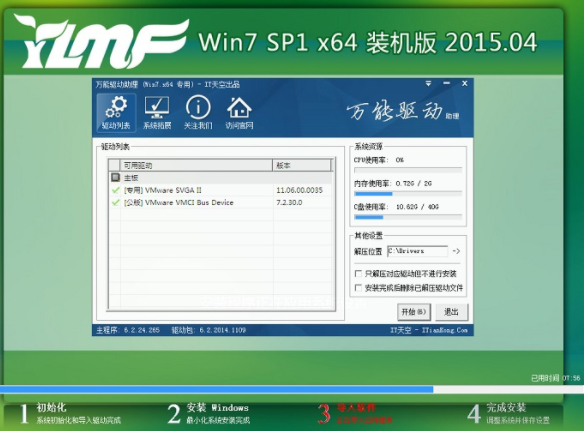
Task: Click the blue installation progress bar
Action: click(216, 389)
